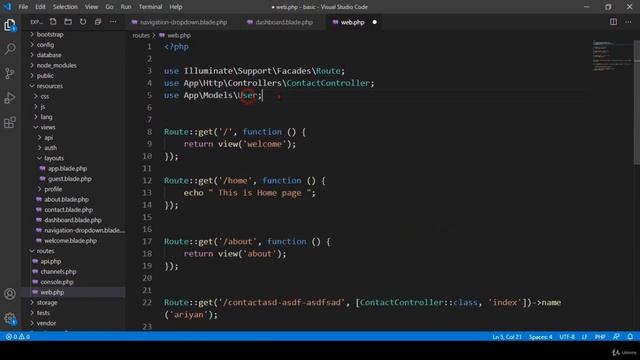Click web.php in the breadcrumb

(179, 36)
